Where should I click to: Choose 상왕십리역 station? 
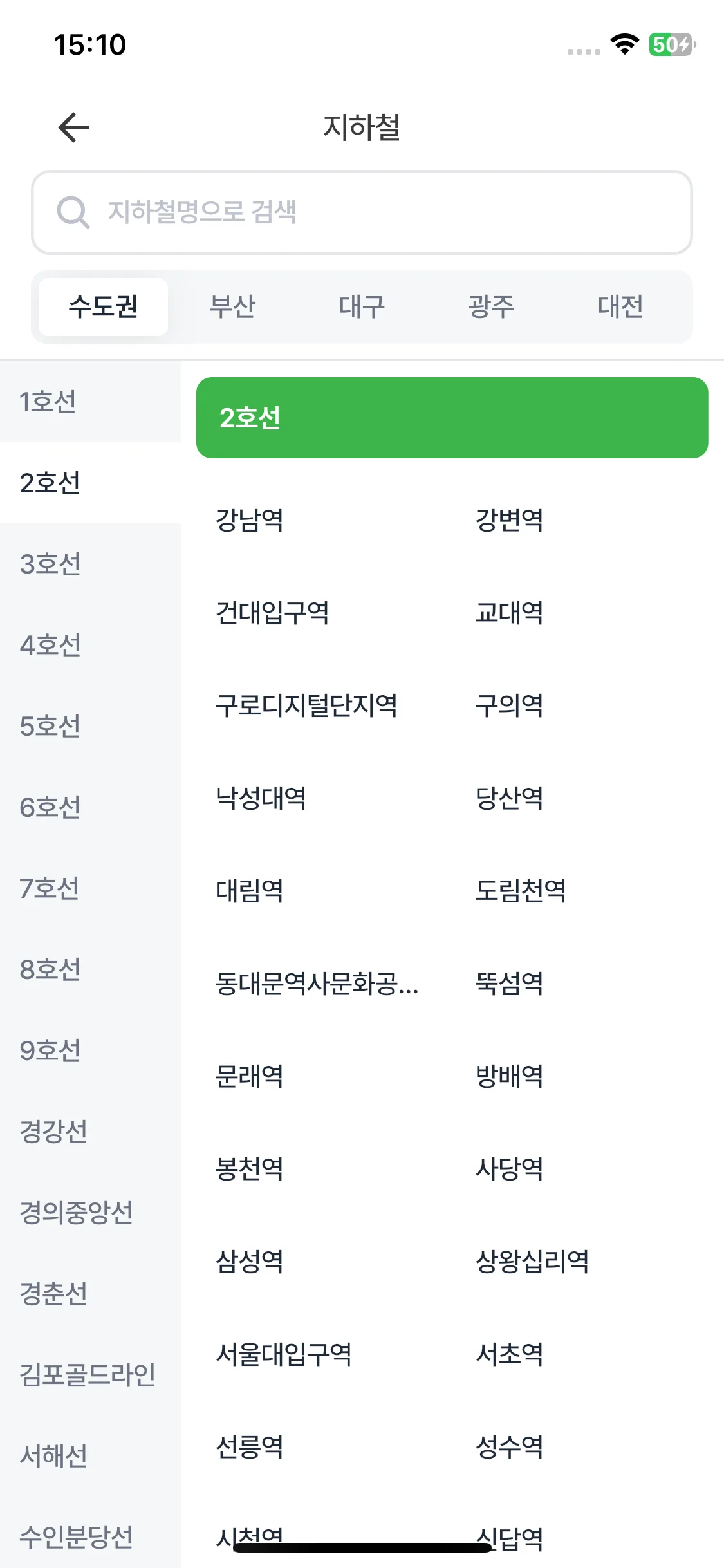[532, 1262]
